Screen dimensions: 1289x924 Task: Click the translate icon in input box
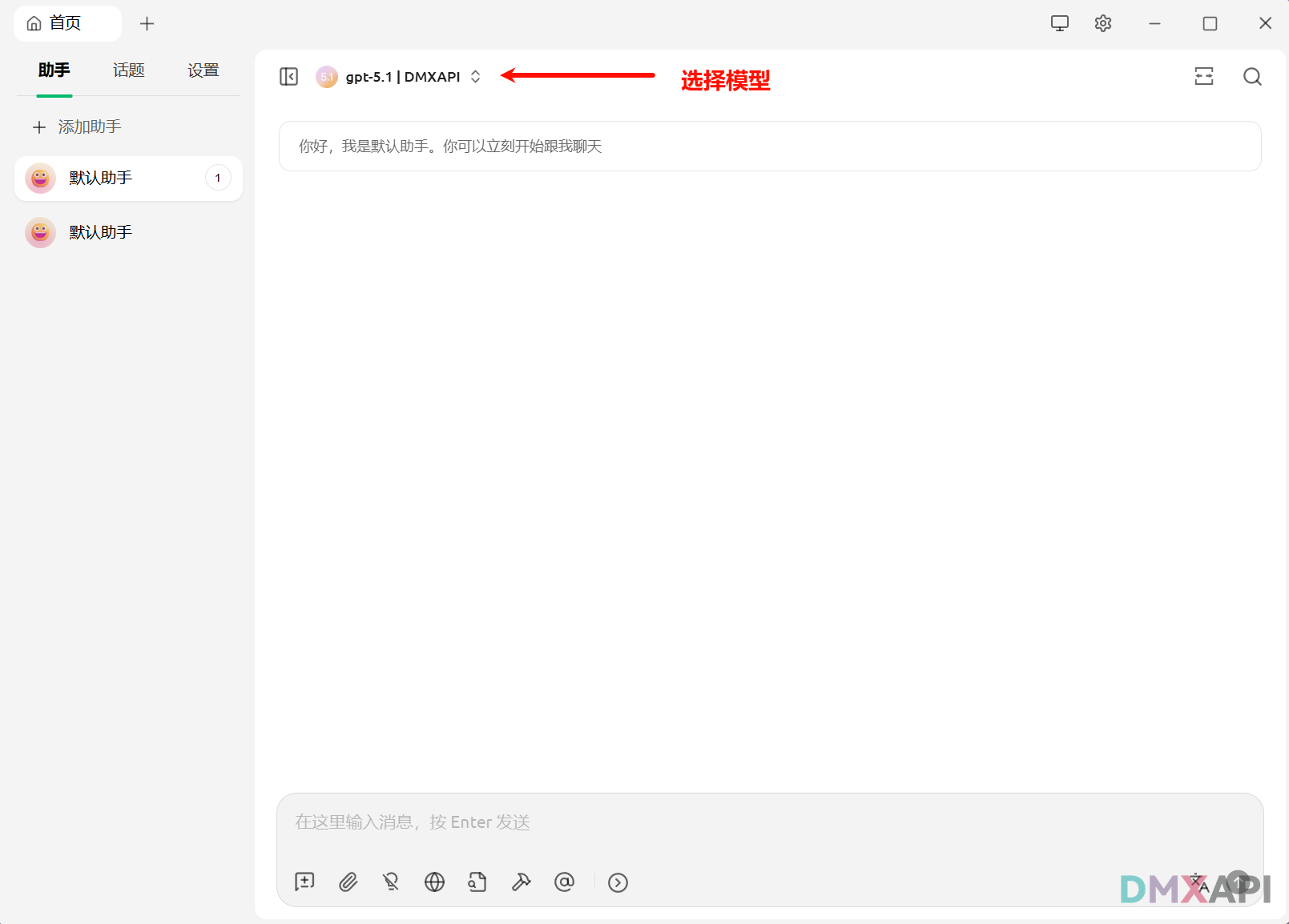[x=1199, y=883]
